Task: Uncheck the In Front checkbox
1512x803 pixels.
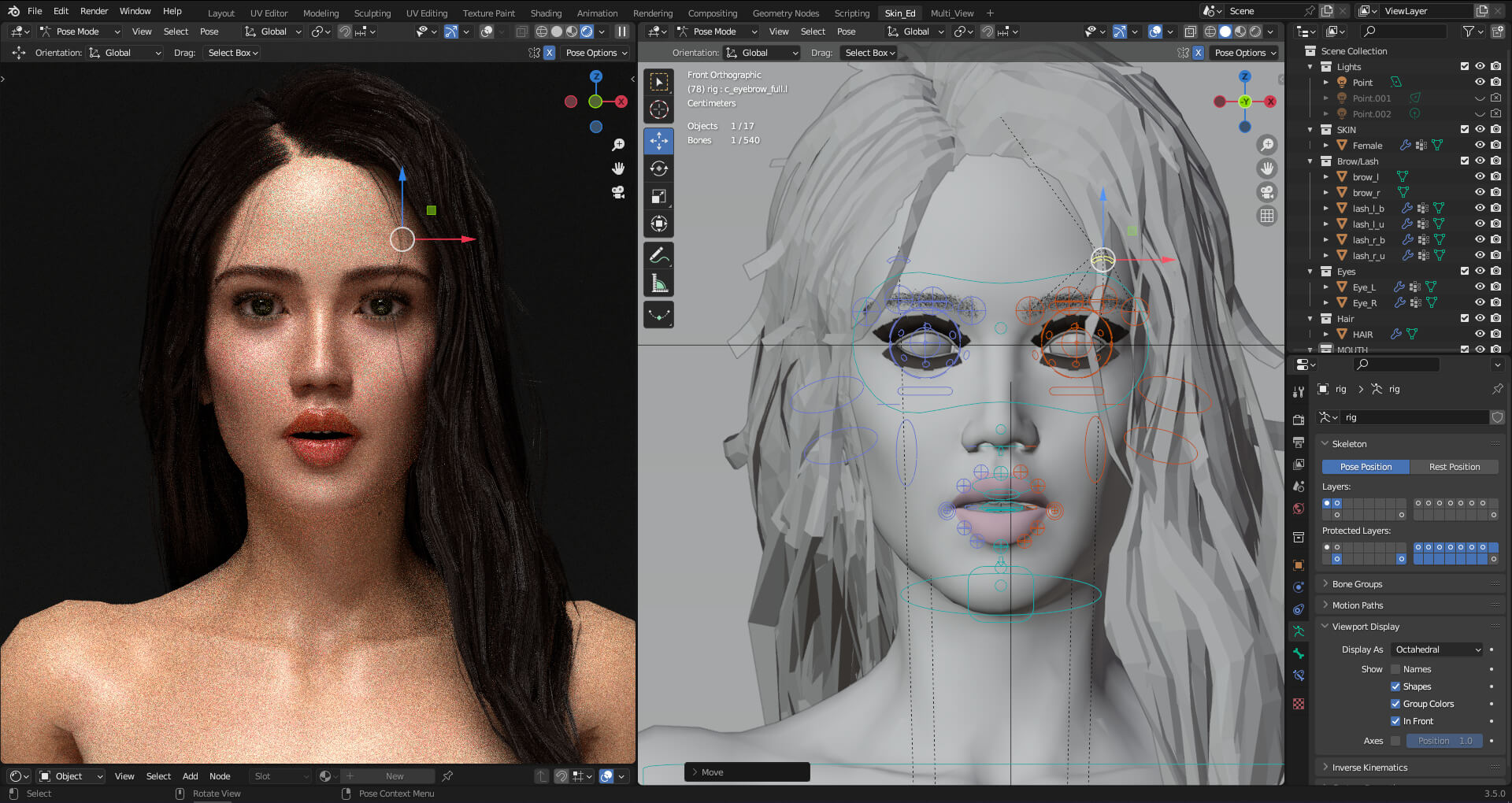Action: 1395,722
